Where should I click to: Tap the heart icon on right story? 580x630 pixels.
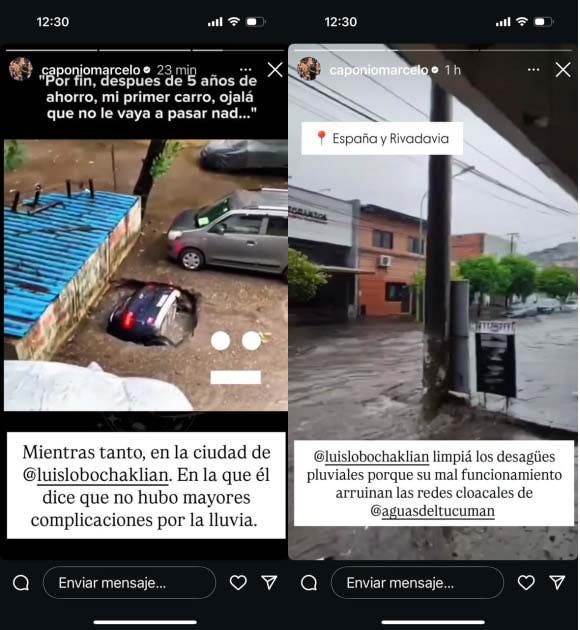(526, 582)
